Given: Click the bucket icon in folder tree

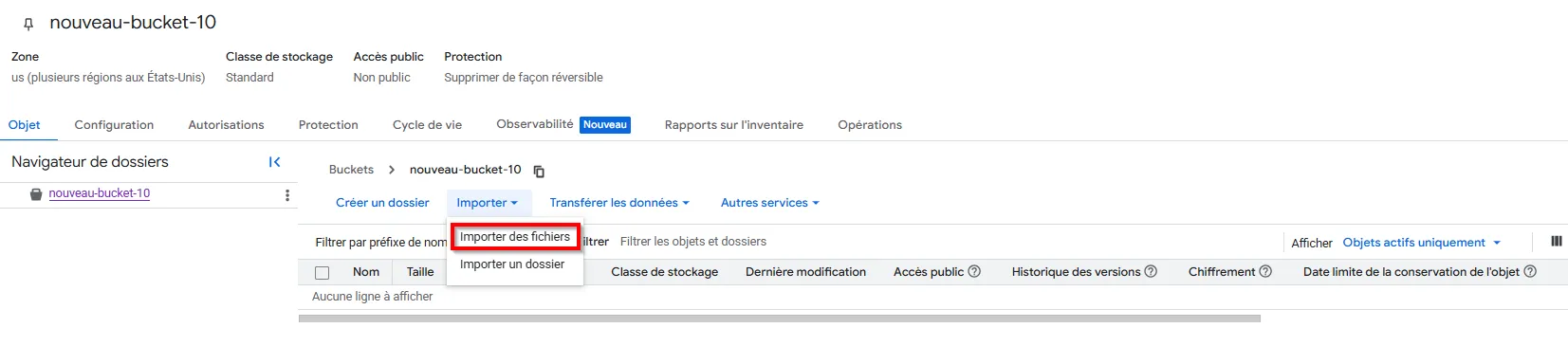Looking at the screenshot, I should pos(36,194).
